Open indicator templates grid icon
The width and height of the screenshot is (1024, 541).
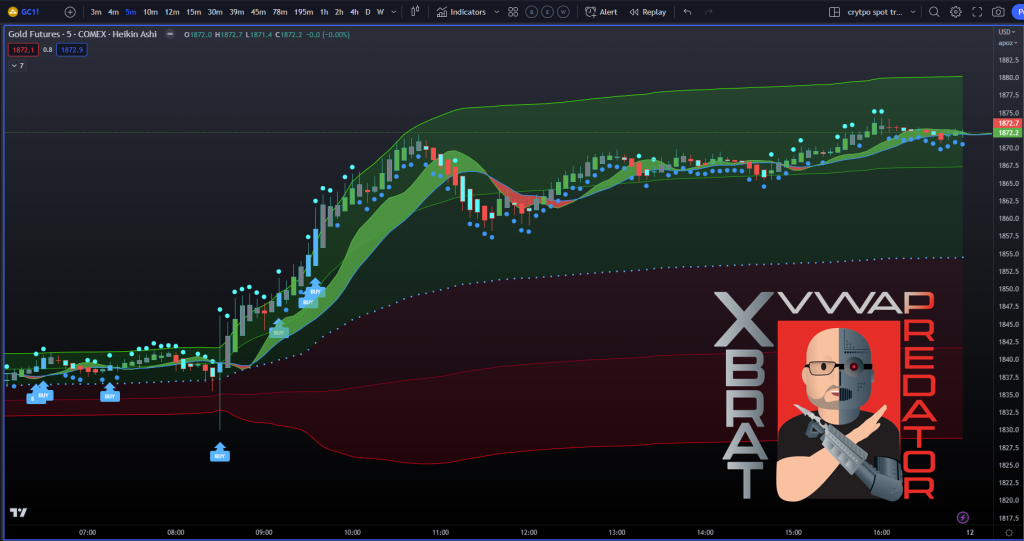tap(513, 12)
